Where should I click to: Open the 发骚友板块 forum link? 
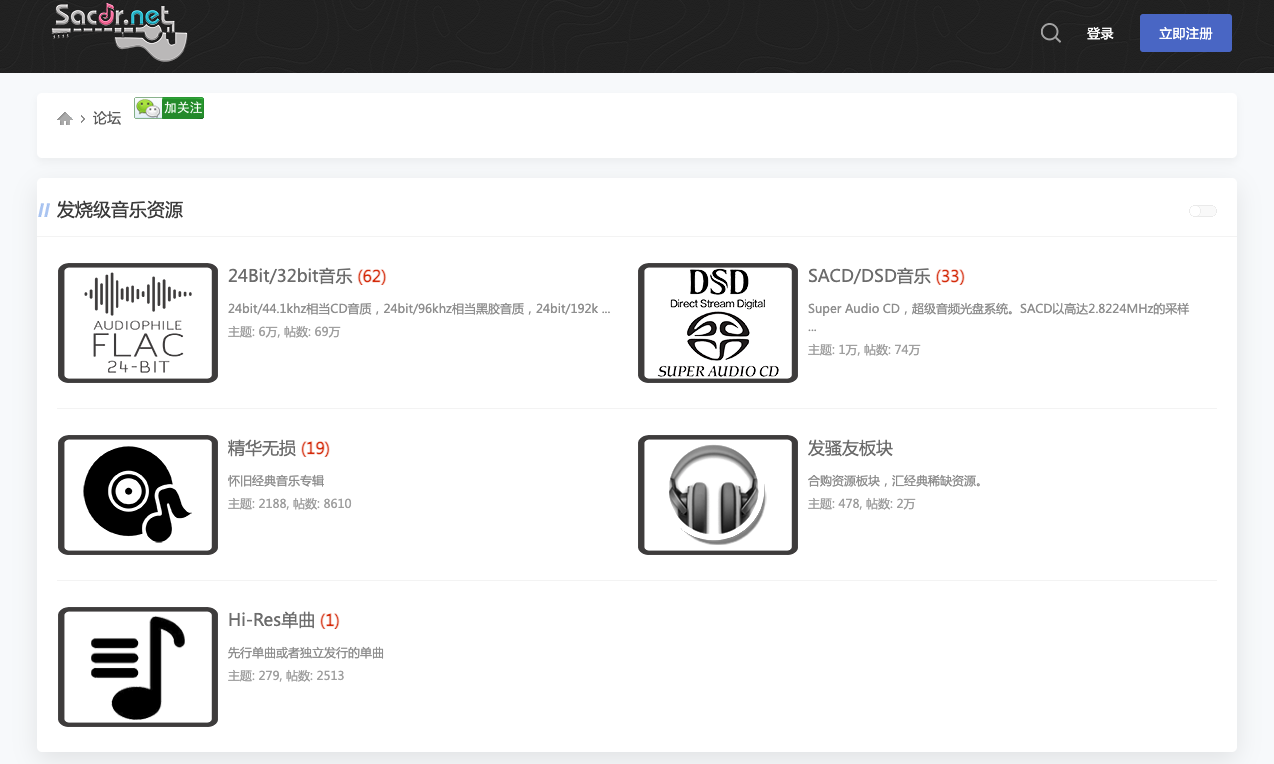pos(850,448)
